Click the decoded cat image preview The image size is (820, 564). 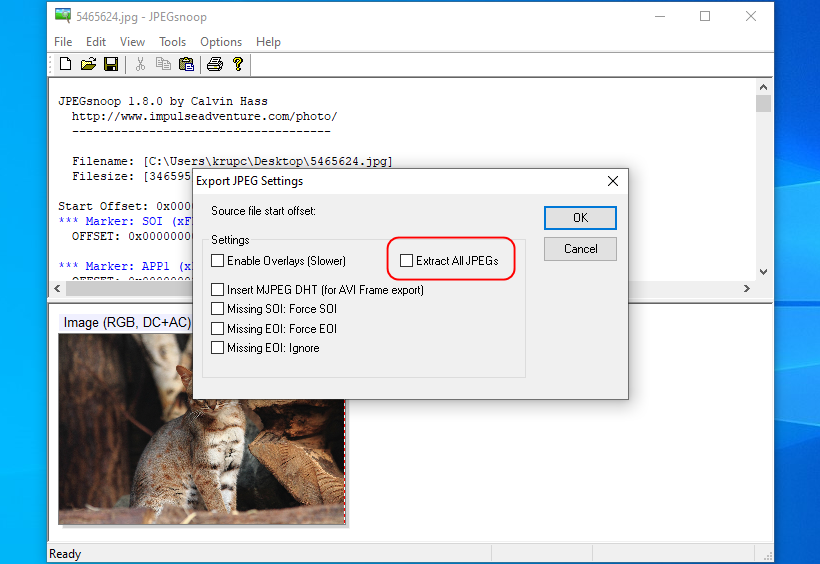[202, 429]
